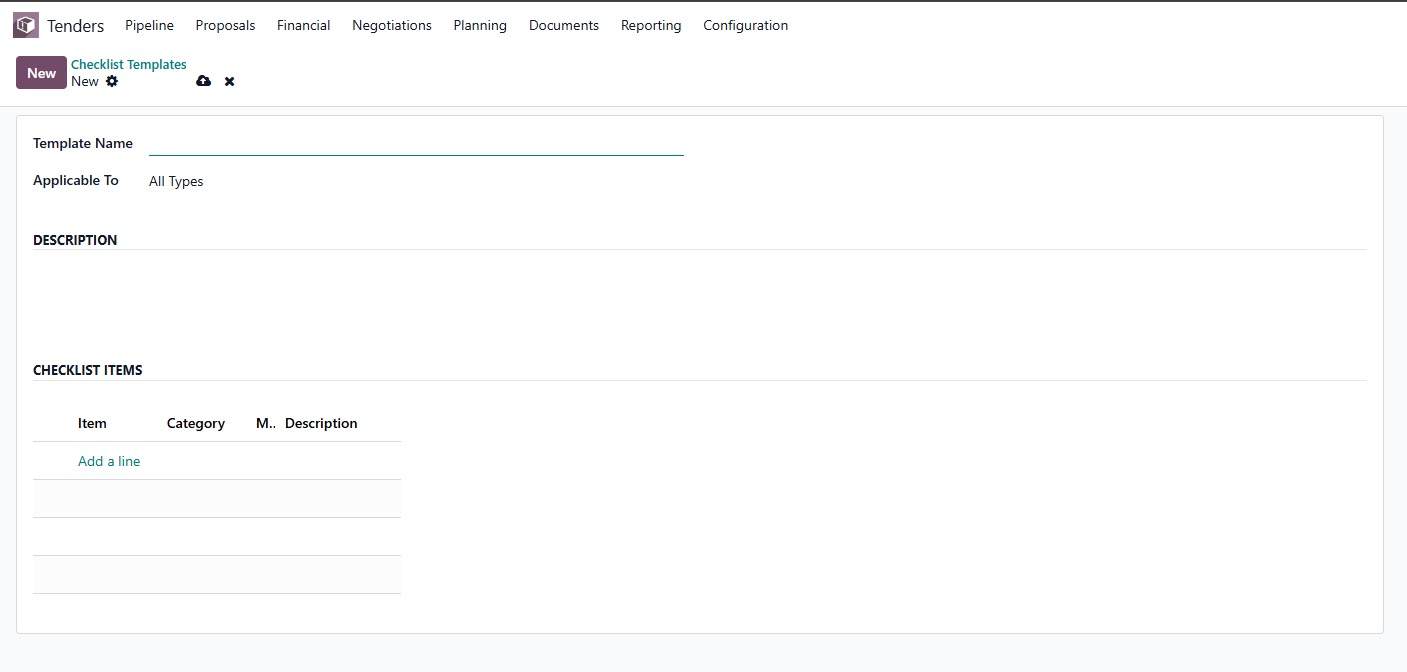Go back via Checklist Templates breadcrumb
This screenshot has width=1407, height=672.
(128, 64)
